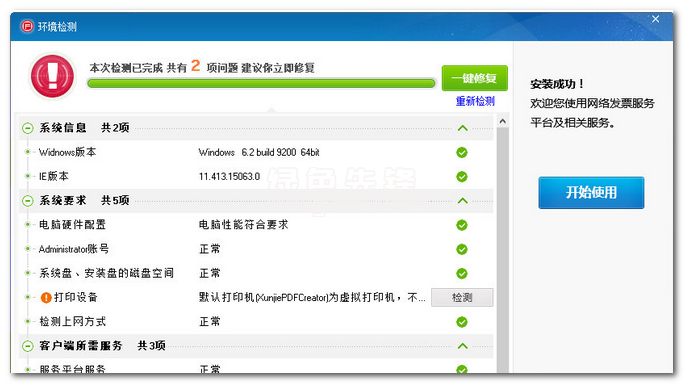This screenshot has width=684, height=384.
Task: Click the green detection progress bar
Action: 261,83
